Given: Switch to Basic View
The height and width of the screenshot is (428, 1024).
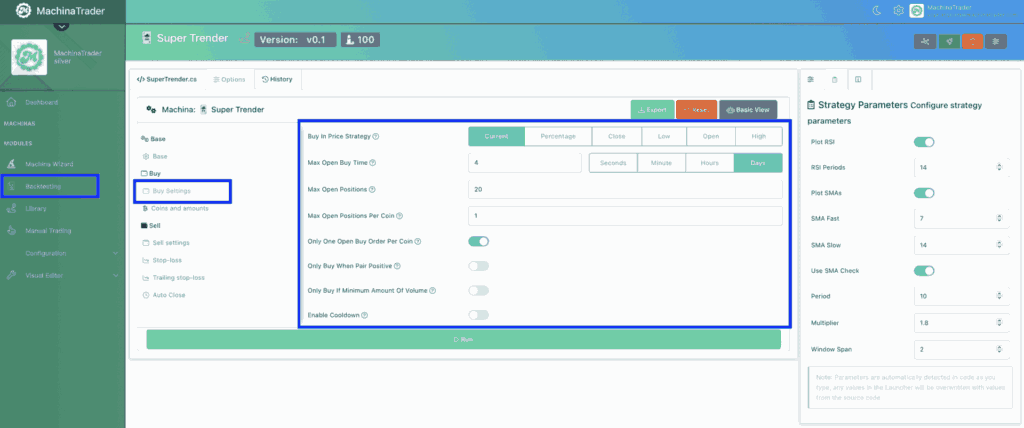Looking at the screenshot, I should point(748,110).
